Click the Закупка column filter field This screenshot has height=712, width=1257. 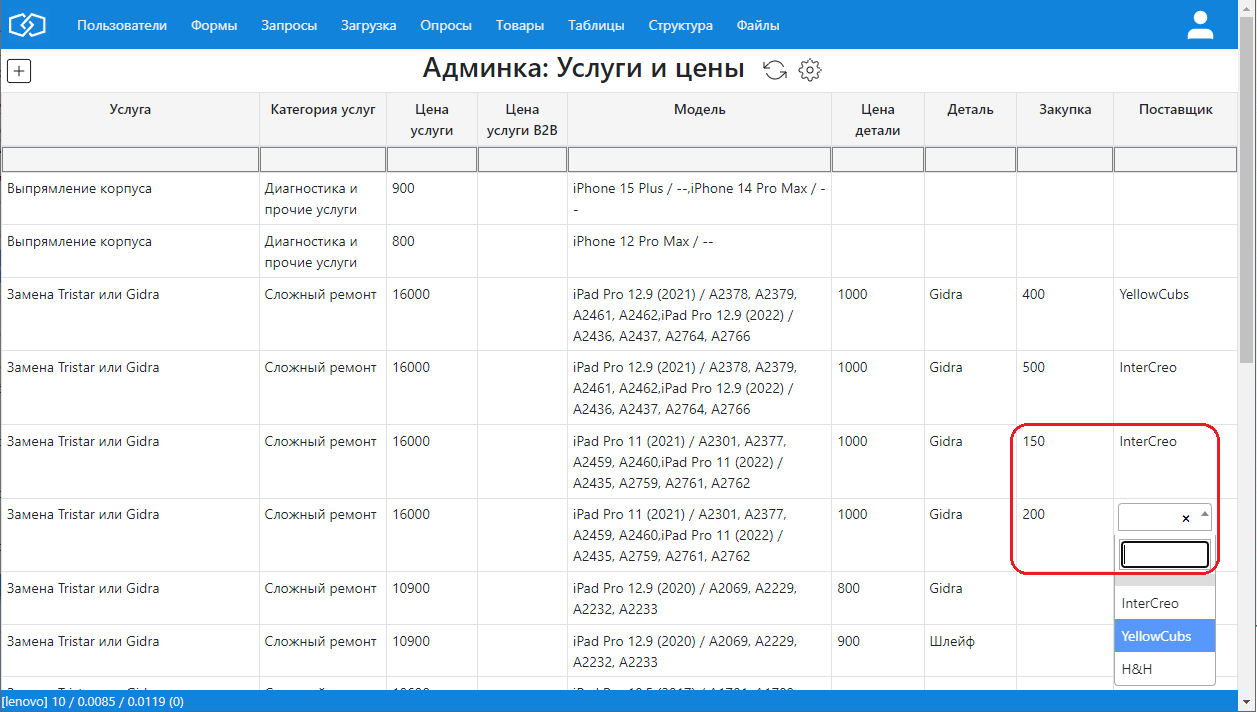[x=1065, y=159]
